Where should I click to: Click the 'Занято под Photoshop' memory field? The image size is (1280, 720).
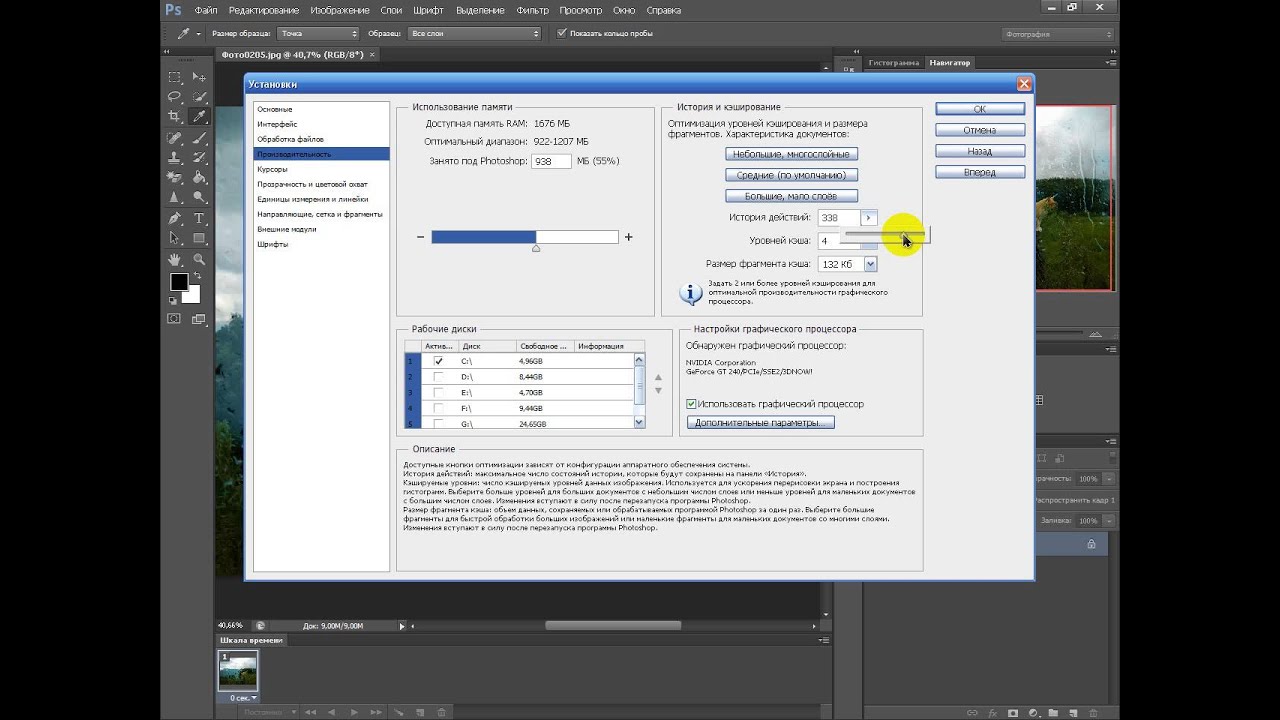point(551,161)
